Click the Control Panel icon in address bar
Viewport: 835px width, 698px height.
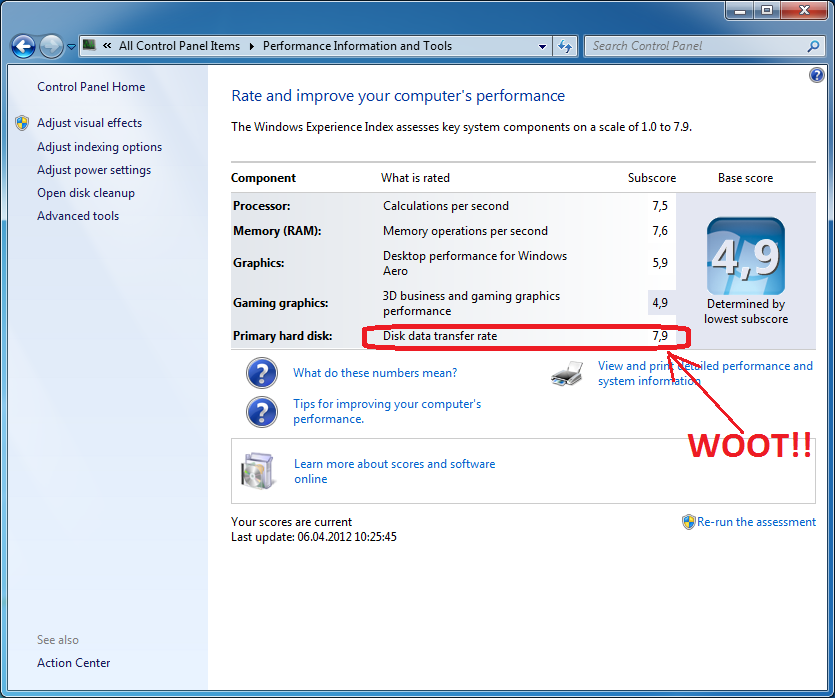pyautogui.click(x=89, y=45)
